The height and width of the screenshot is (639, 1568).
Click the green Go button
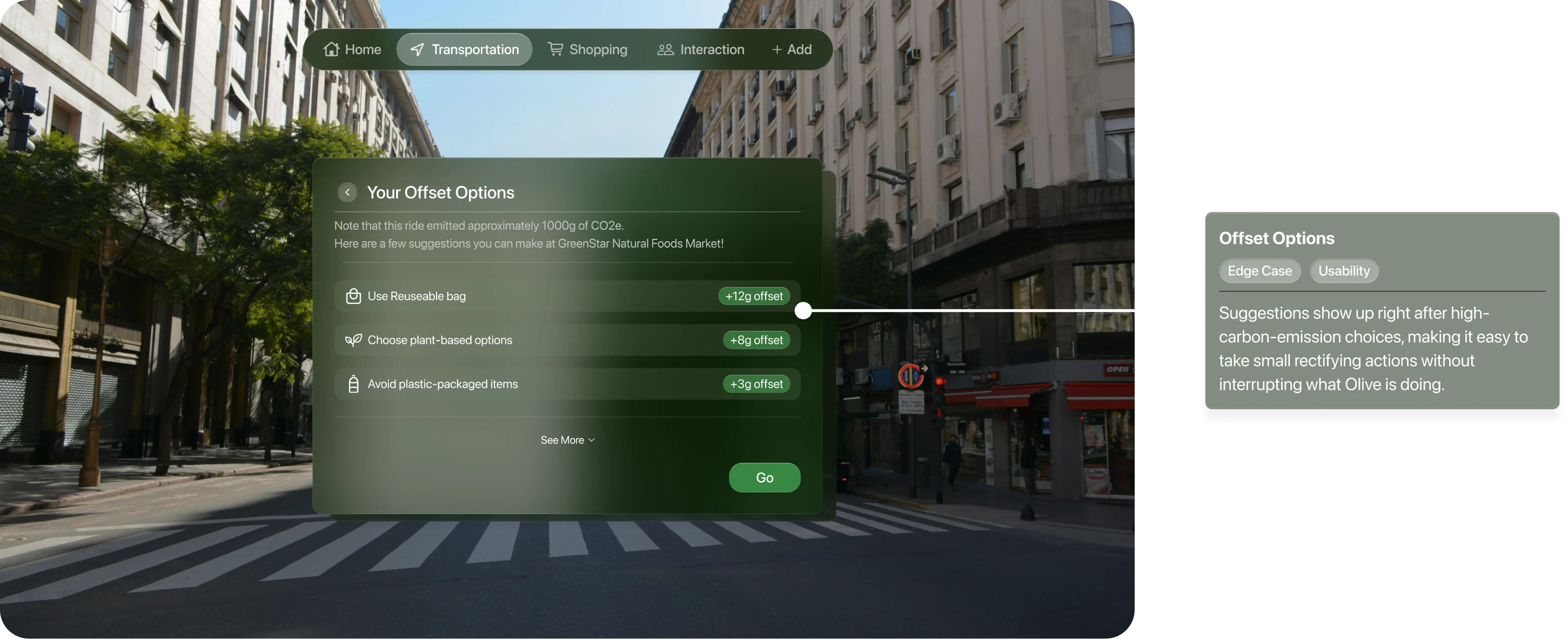click(x=765, y=477)
